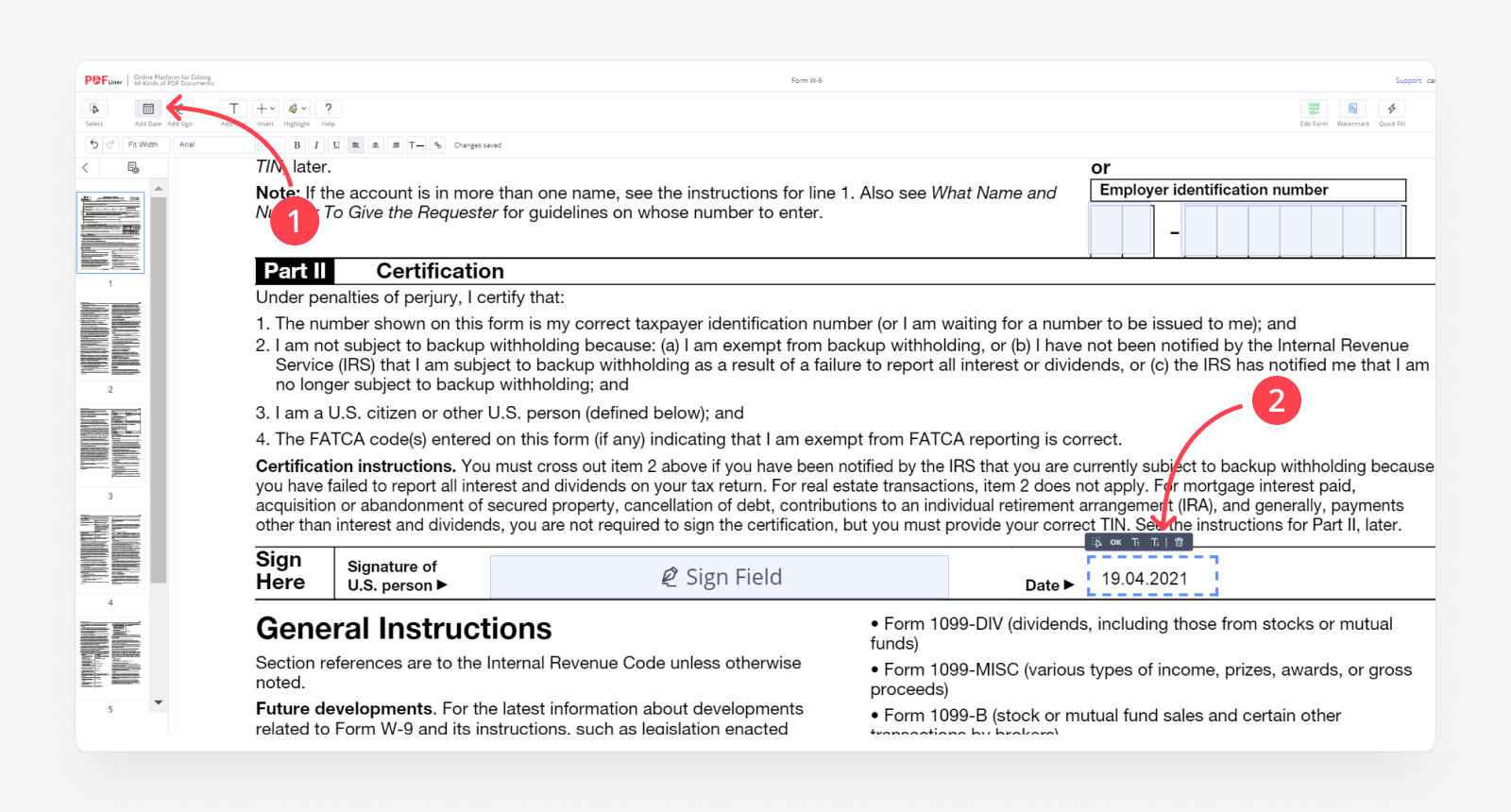Click first Employer identification number box
1511x812 pixels.
1106,230
